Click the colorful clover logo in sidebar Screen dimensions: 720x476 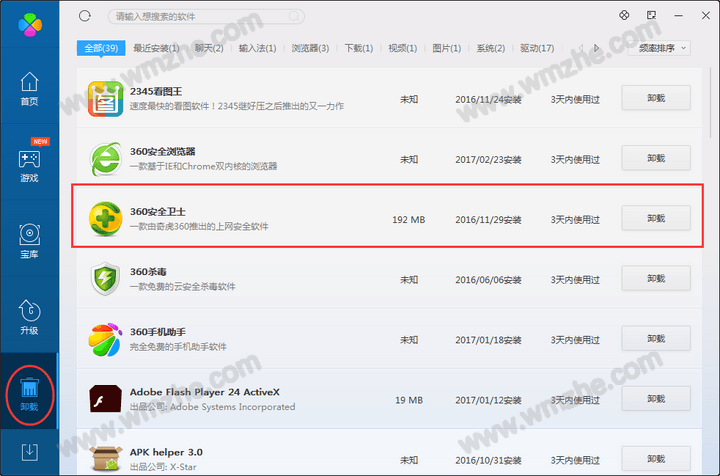30,25
